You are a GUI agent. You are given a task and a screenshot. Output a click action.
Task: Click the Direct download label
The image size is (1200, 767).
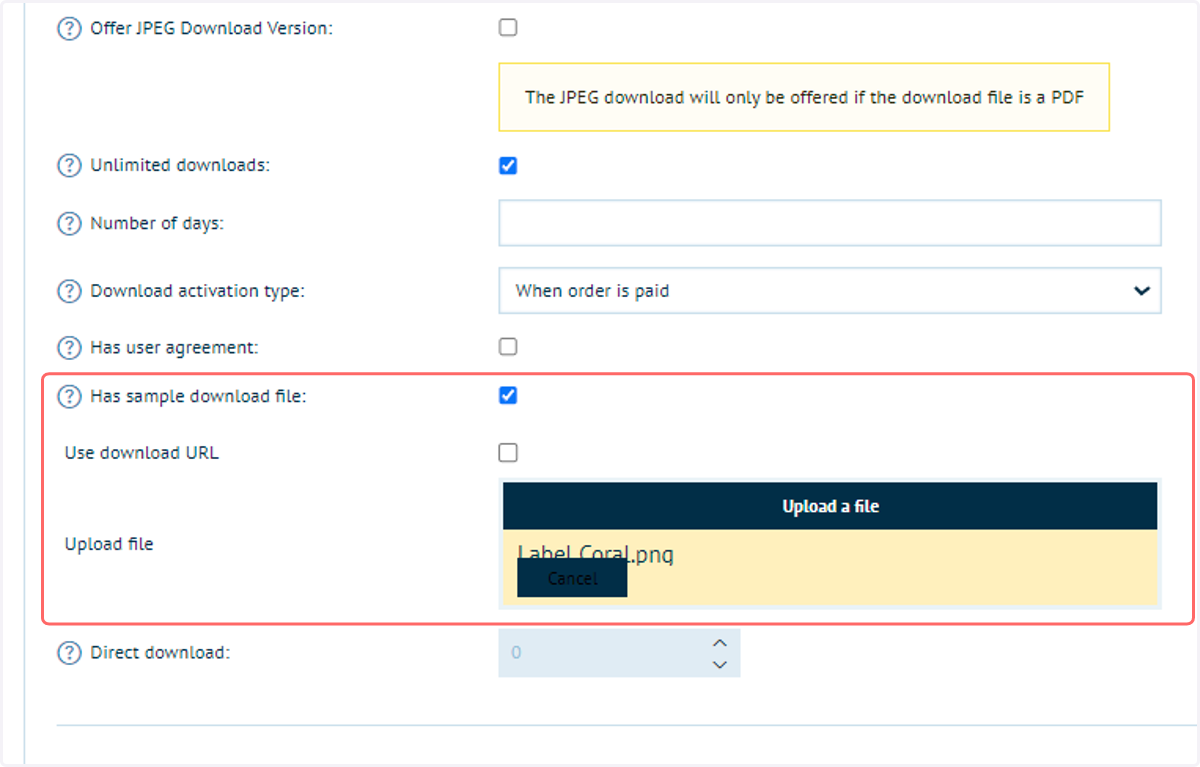160,653
